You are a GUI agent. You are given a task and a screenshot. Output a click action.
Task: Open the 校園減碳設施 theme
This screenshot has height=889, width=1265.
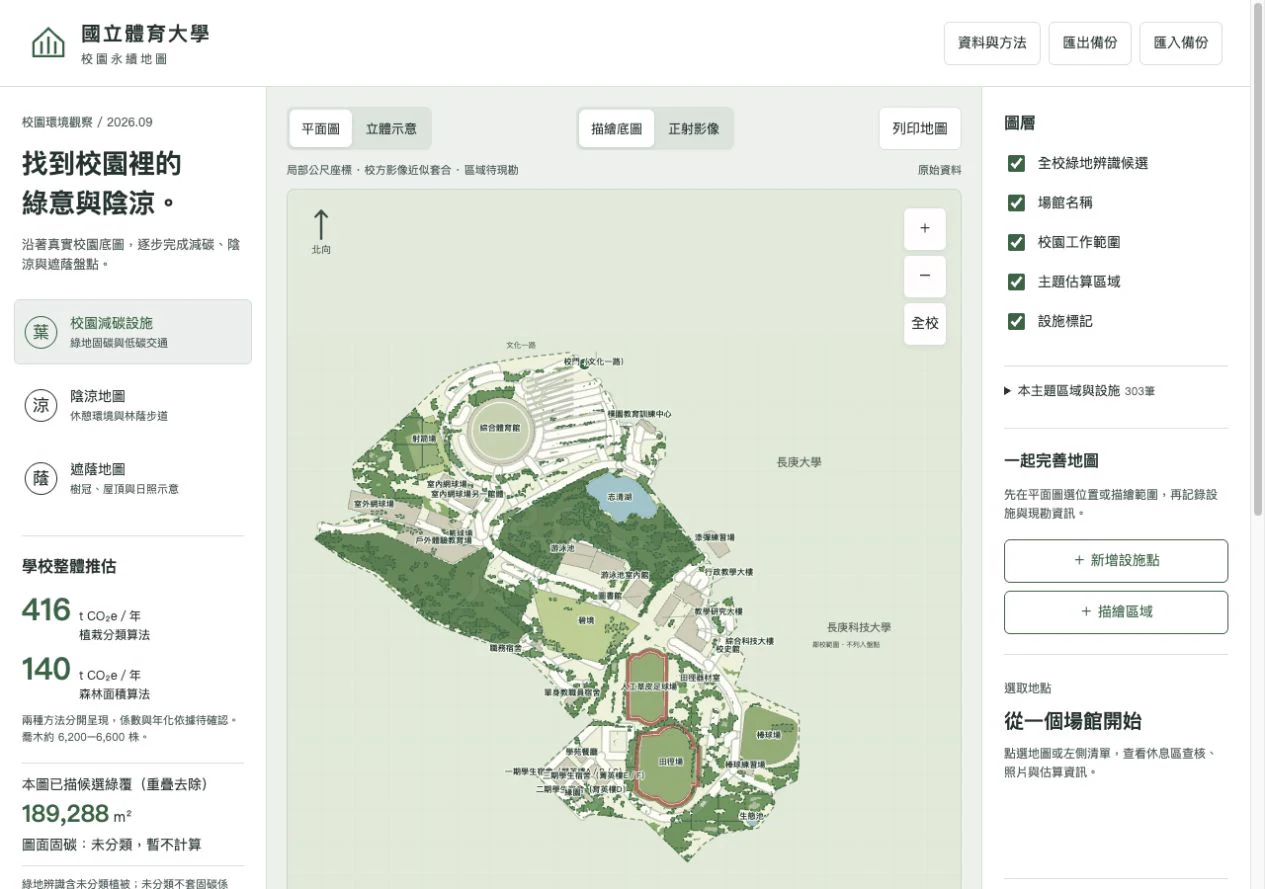pyautogui.click(x=133, y=332)
